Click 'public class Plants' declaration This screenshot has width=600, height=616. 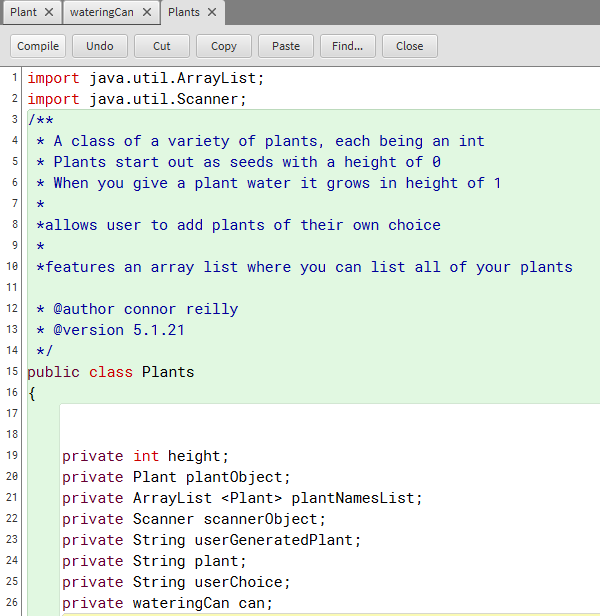tap(111, 372)
